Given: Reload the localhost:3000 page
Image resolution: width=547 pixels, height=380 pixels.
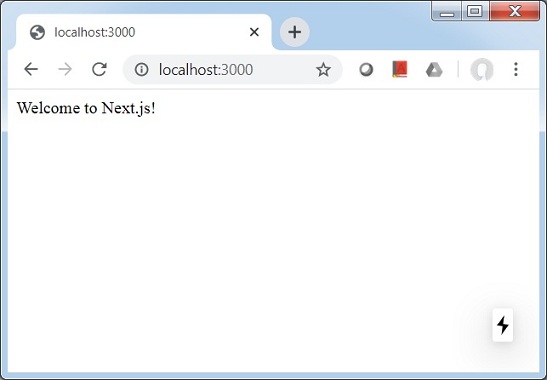Looking at the screenshot, I should [99, 69].
